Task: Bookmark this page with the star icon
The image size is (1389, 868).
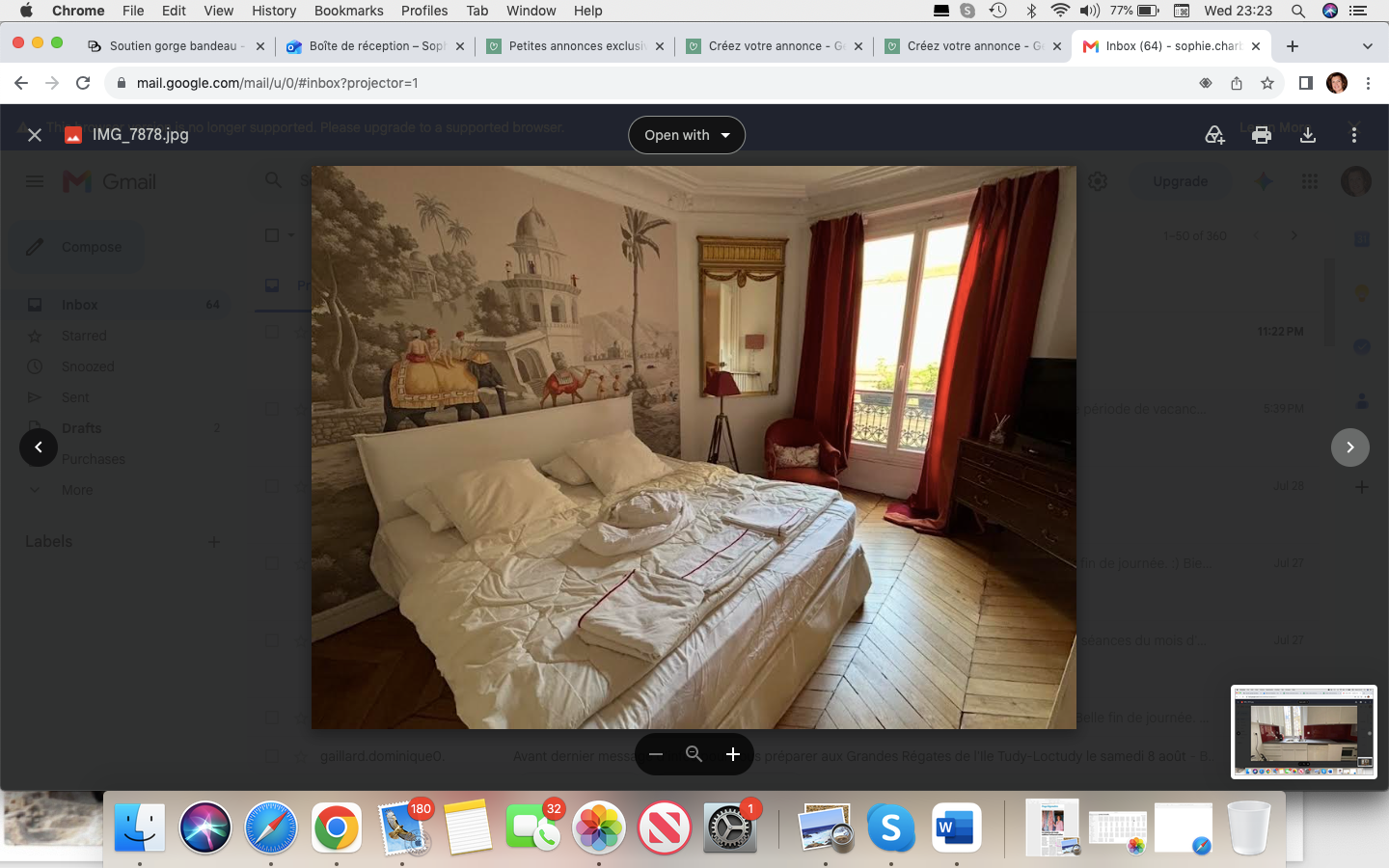Action: (1267, 83)
